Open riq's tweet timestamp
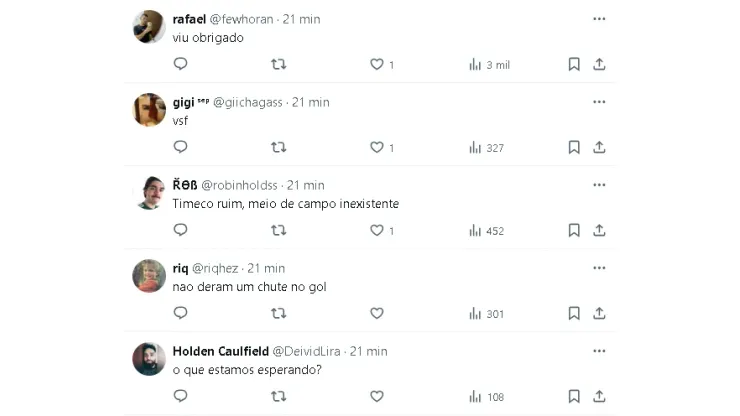This screenshot has height=416, width=740. [x=267, y=268]
